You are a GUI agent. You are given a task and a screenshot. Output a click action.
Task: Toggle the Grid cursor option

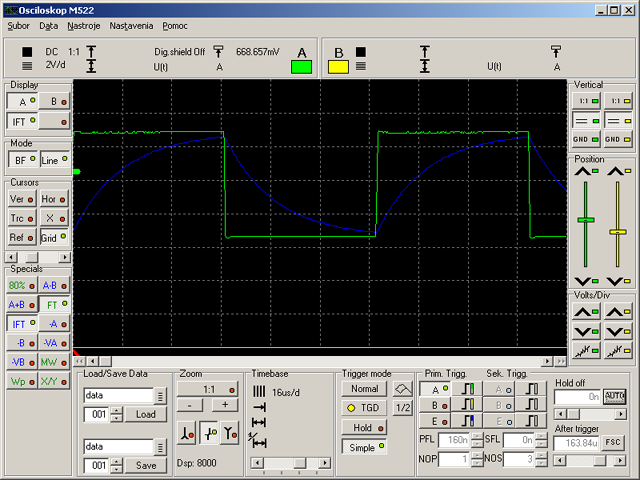(x=53, y=238)
